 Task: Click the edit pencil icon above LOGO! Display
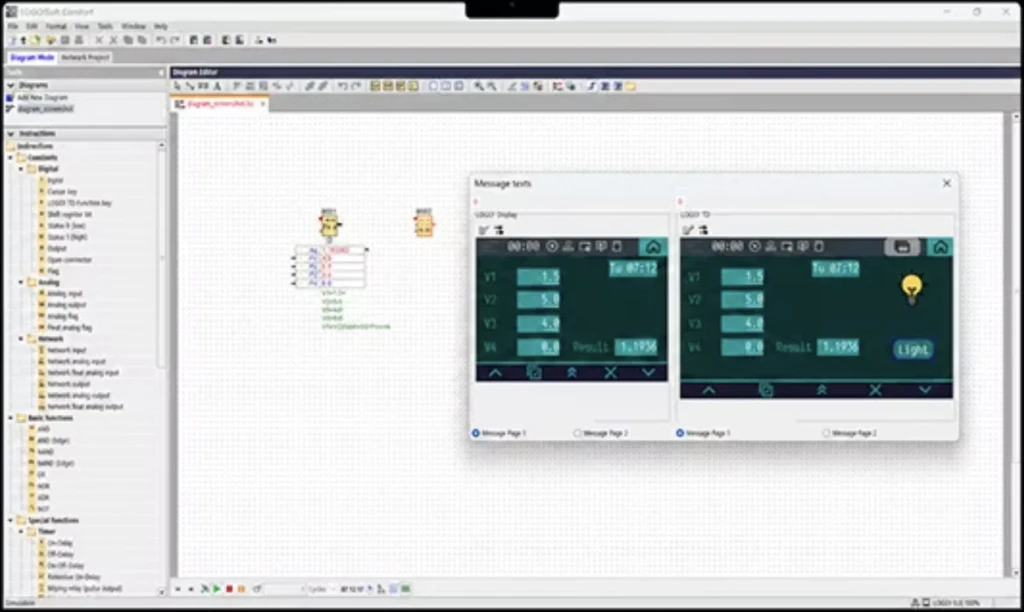(484, 230)
